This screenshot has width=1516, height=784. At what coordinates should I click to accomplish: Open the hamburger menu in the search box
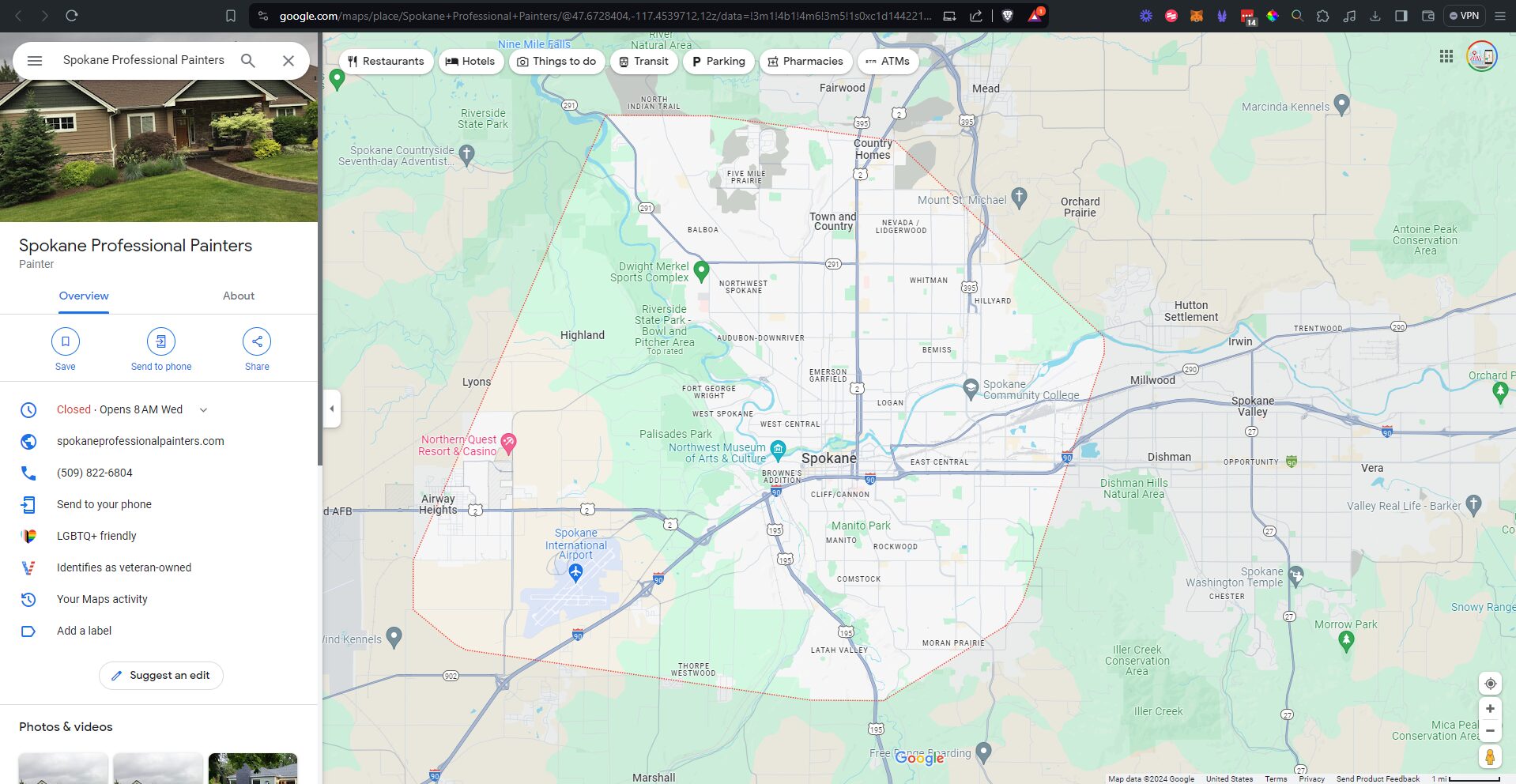(x=35, y=61)
